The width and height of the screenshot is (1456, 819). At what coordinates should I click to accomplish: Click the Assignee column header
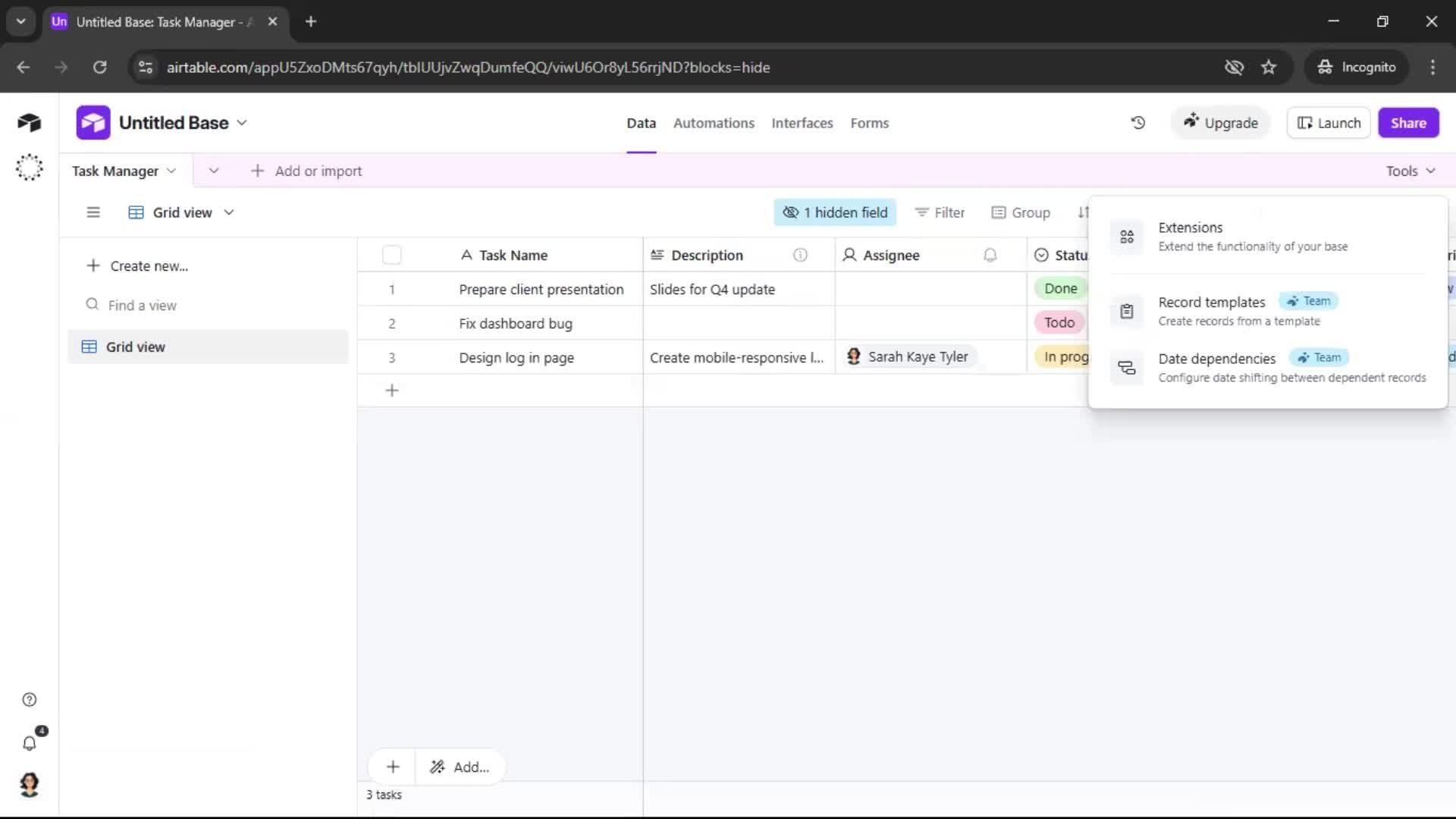[930, 256]
